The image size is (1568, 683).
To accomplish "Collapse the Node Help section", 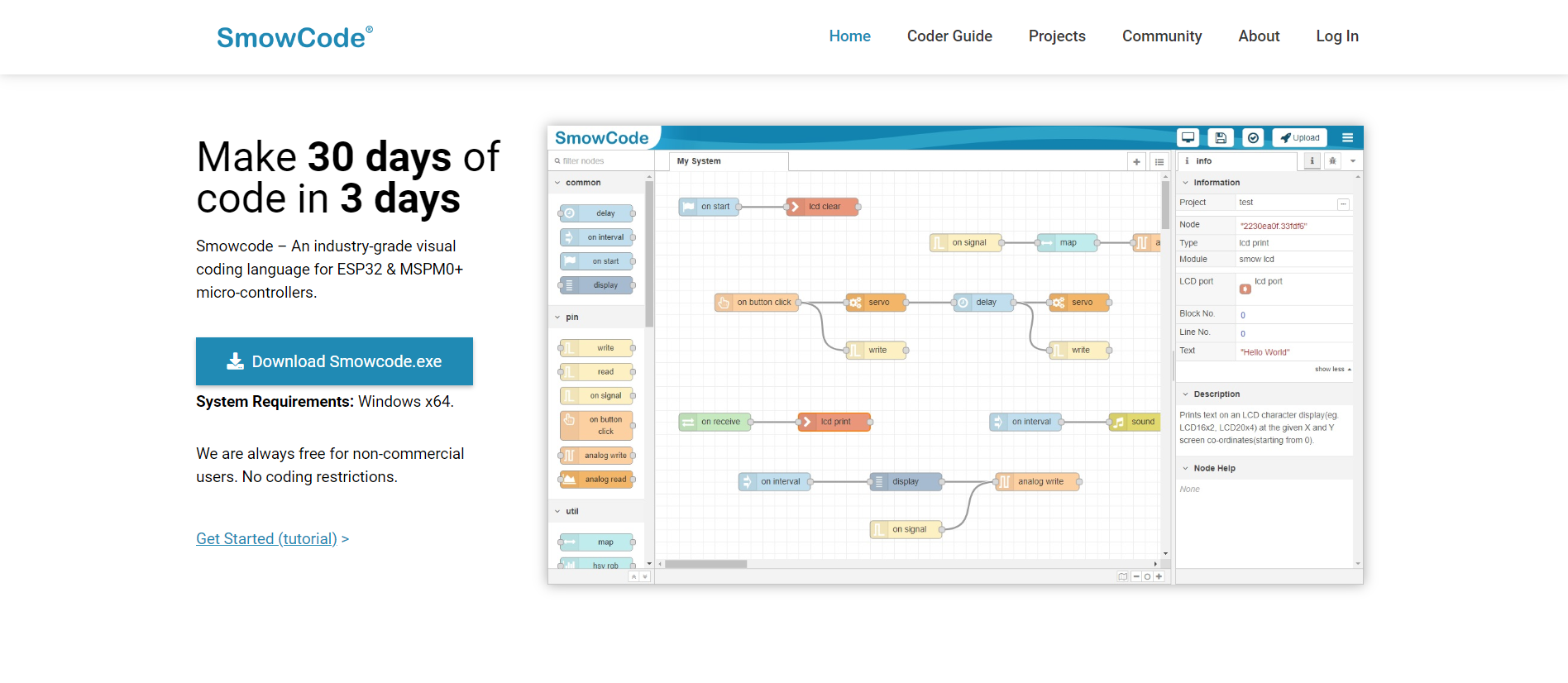I will pyautogui.click(x=1264, y=468).
